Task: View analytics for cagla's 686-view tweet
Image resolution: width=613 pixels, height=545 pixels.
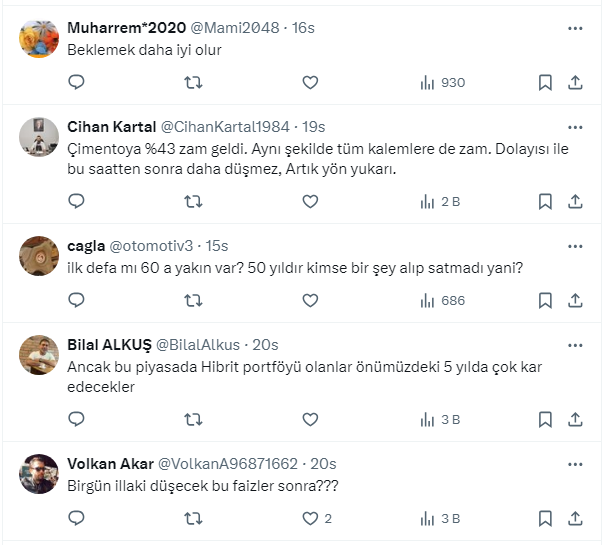Action: pos(441,300)
